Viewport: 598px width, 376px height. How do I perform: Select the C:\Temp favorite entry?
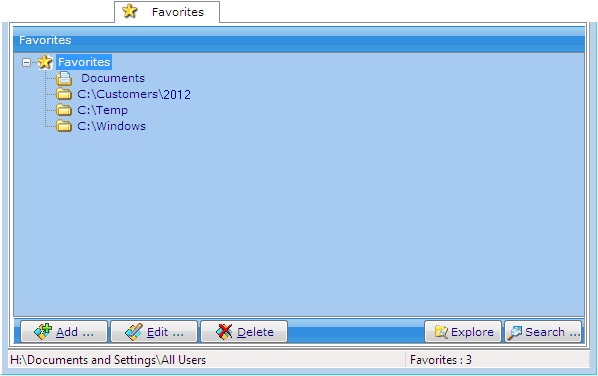pyautogui.click(x=102, y=110)
